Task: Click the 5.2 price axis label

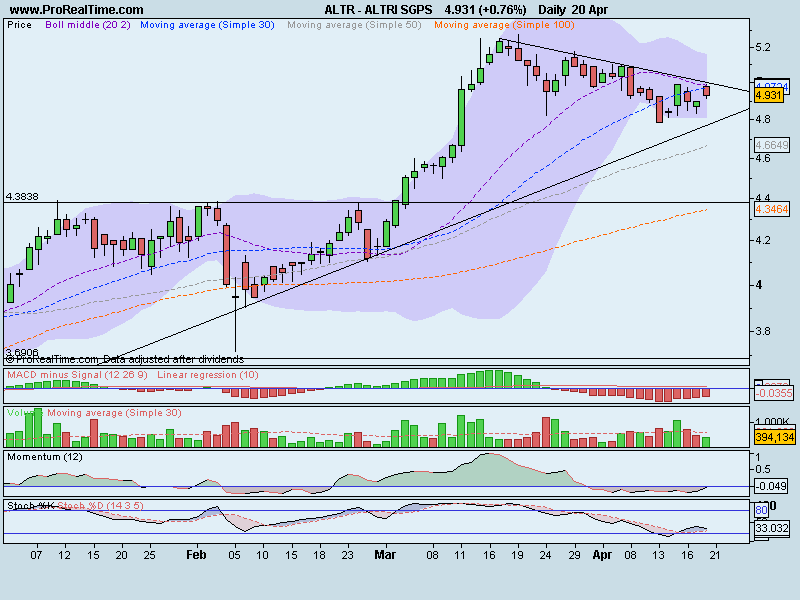Action: [763, 47]
